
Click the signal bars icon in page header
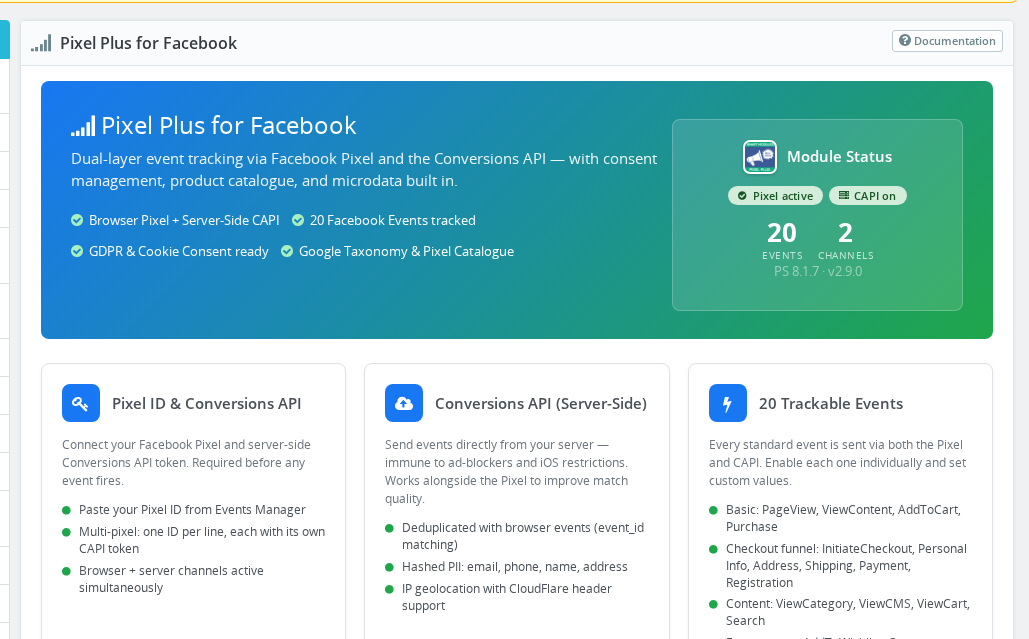coord(41,43)
